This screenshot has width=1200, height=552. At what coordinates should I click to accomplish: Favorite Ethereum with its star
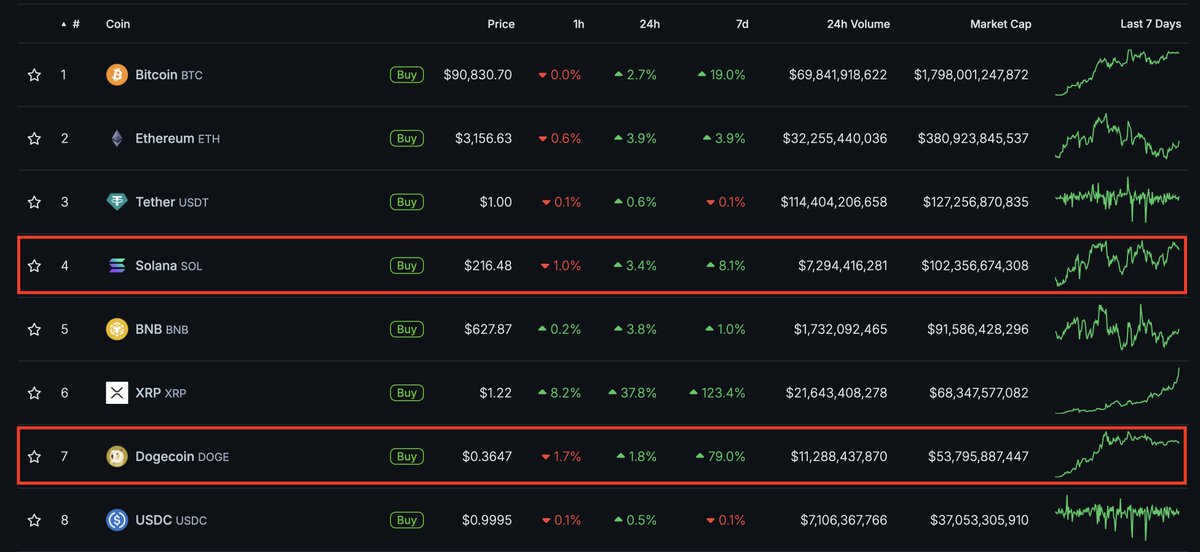[x=34, y=138]
